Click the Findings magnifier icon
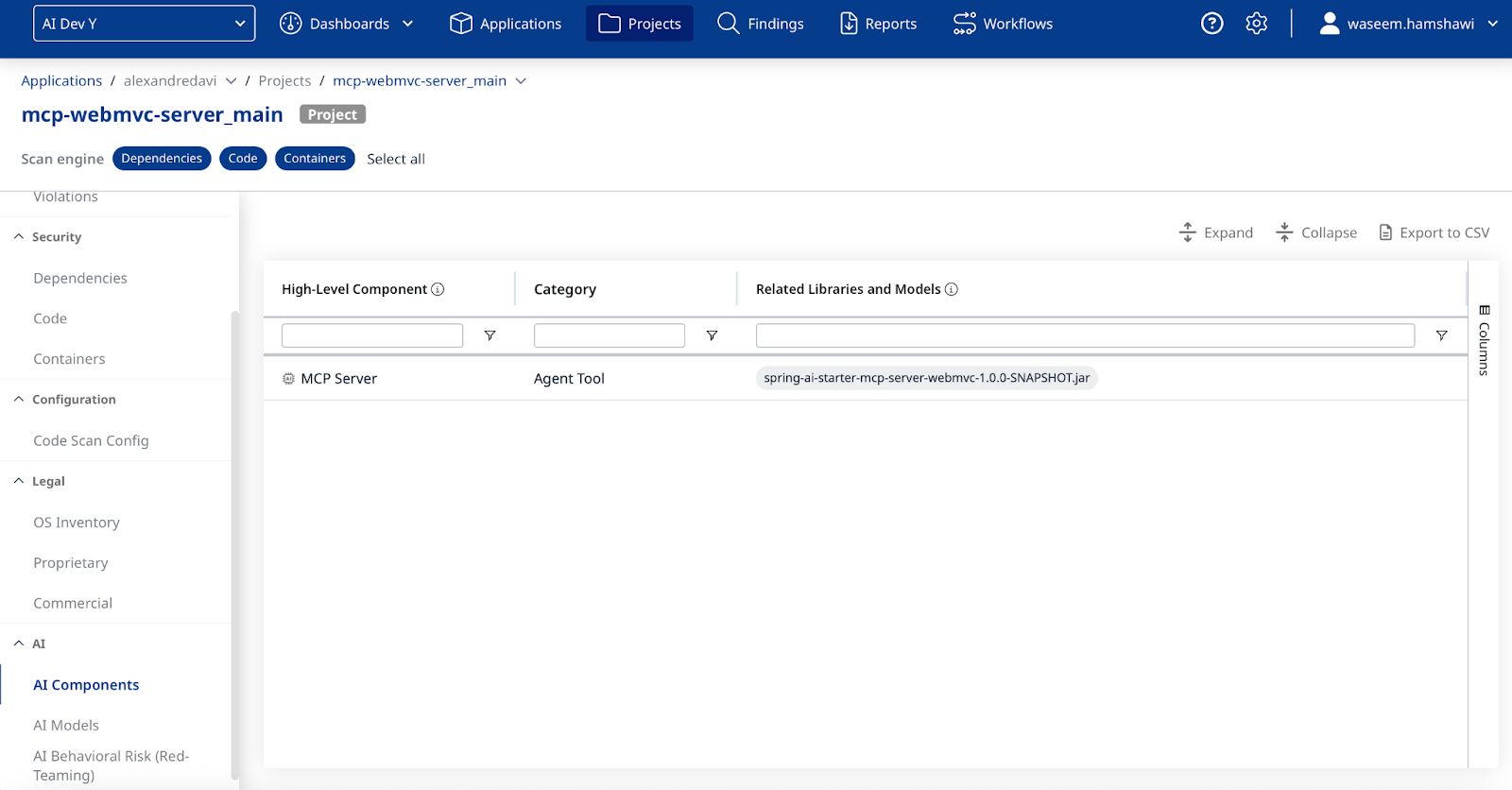1512x790 pixels. coord(728,24)
